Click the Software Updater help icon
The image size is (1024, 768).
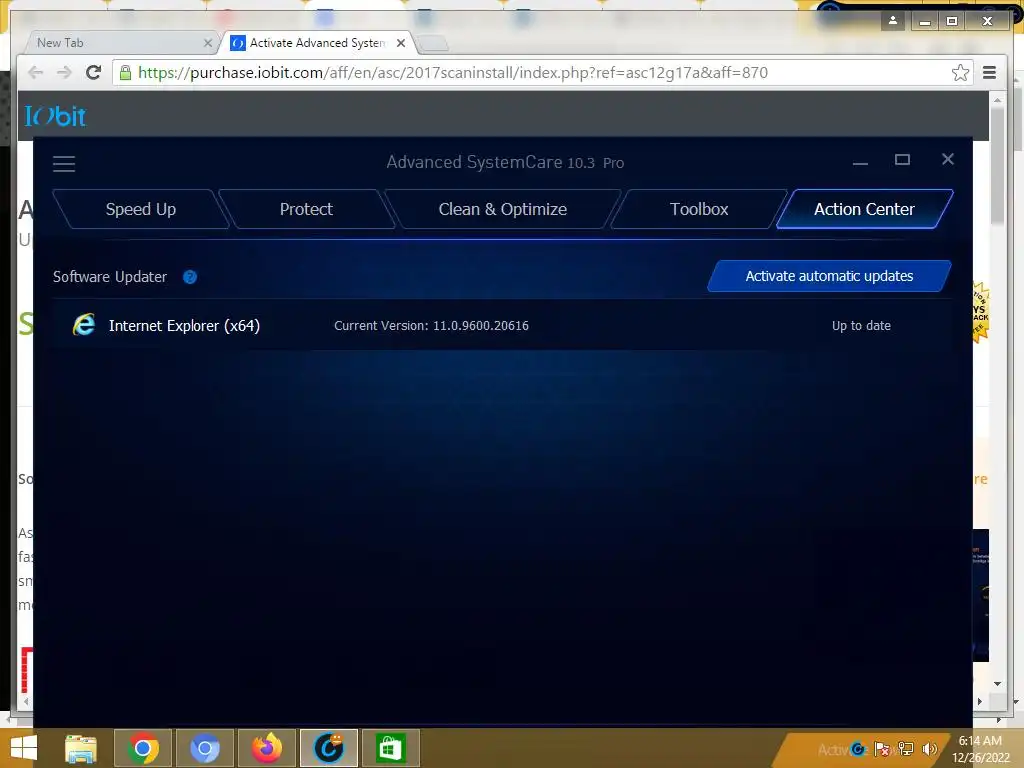point(190,277)
